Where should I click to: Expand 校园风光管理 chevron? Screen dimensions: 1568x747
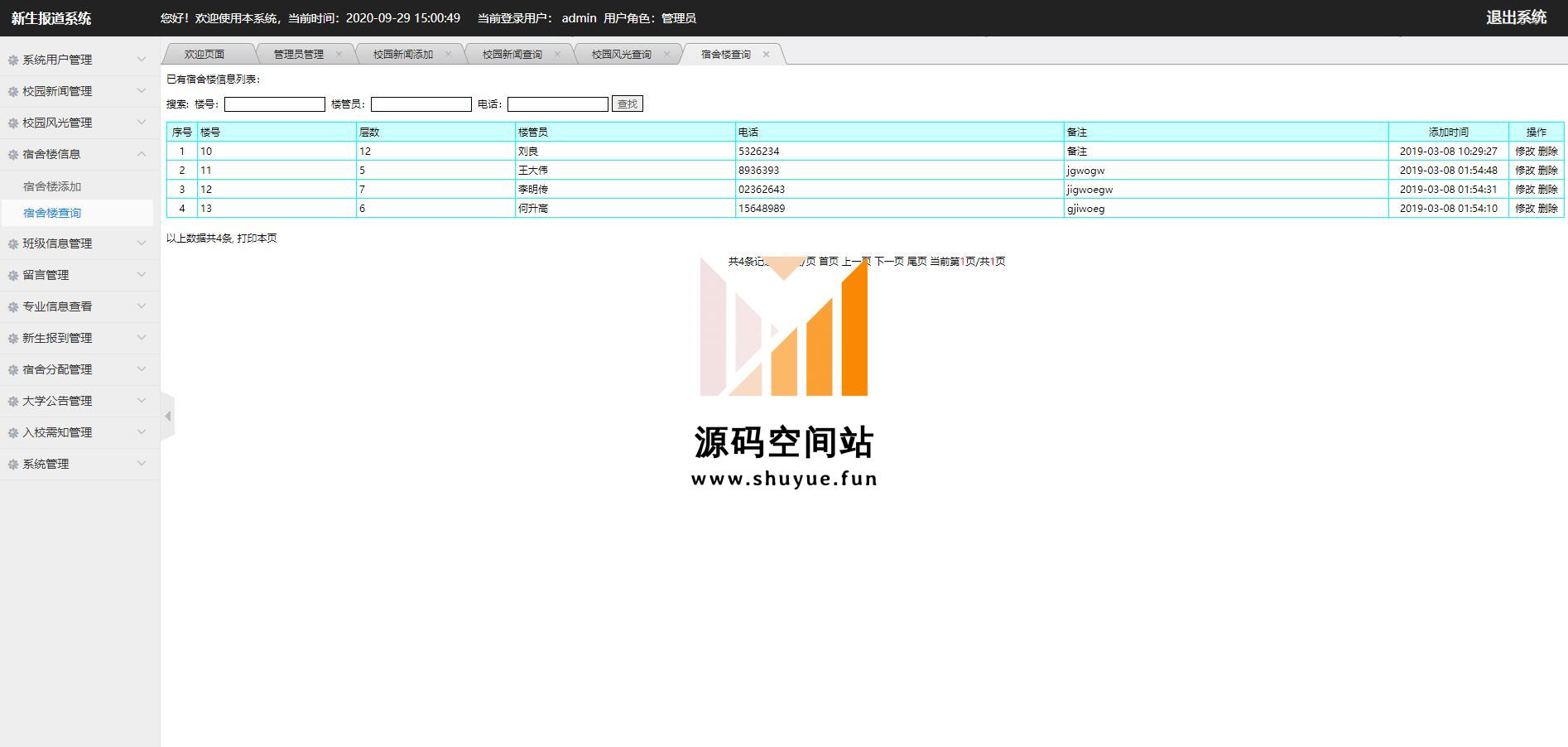(142, 122)
